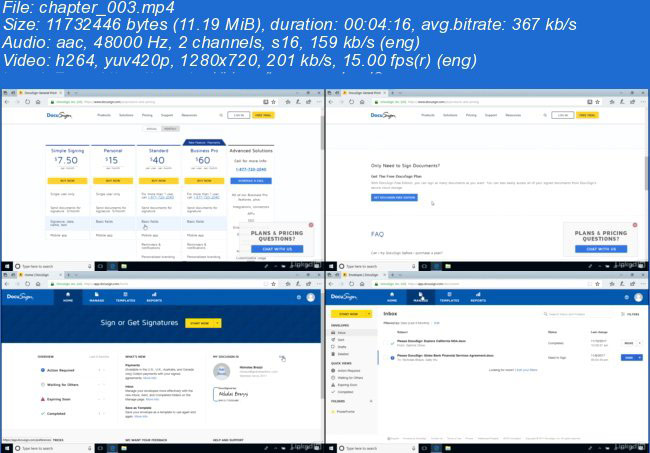Click the DocuSign logo in the pricing-table frame

(59, 115)
